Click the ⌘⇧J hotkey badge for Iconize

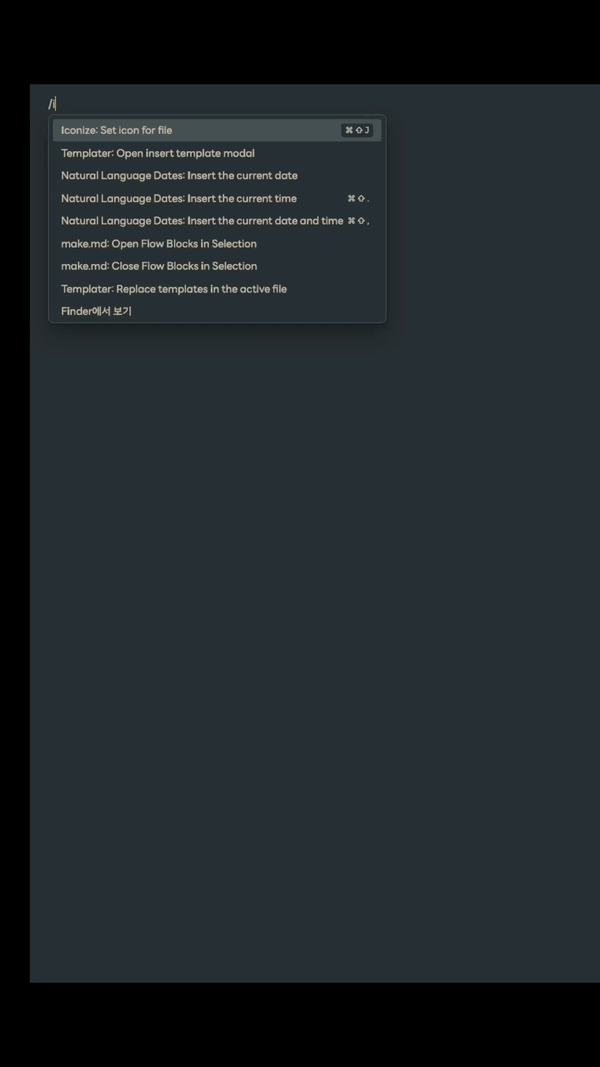tap(357, 130)
